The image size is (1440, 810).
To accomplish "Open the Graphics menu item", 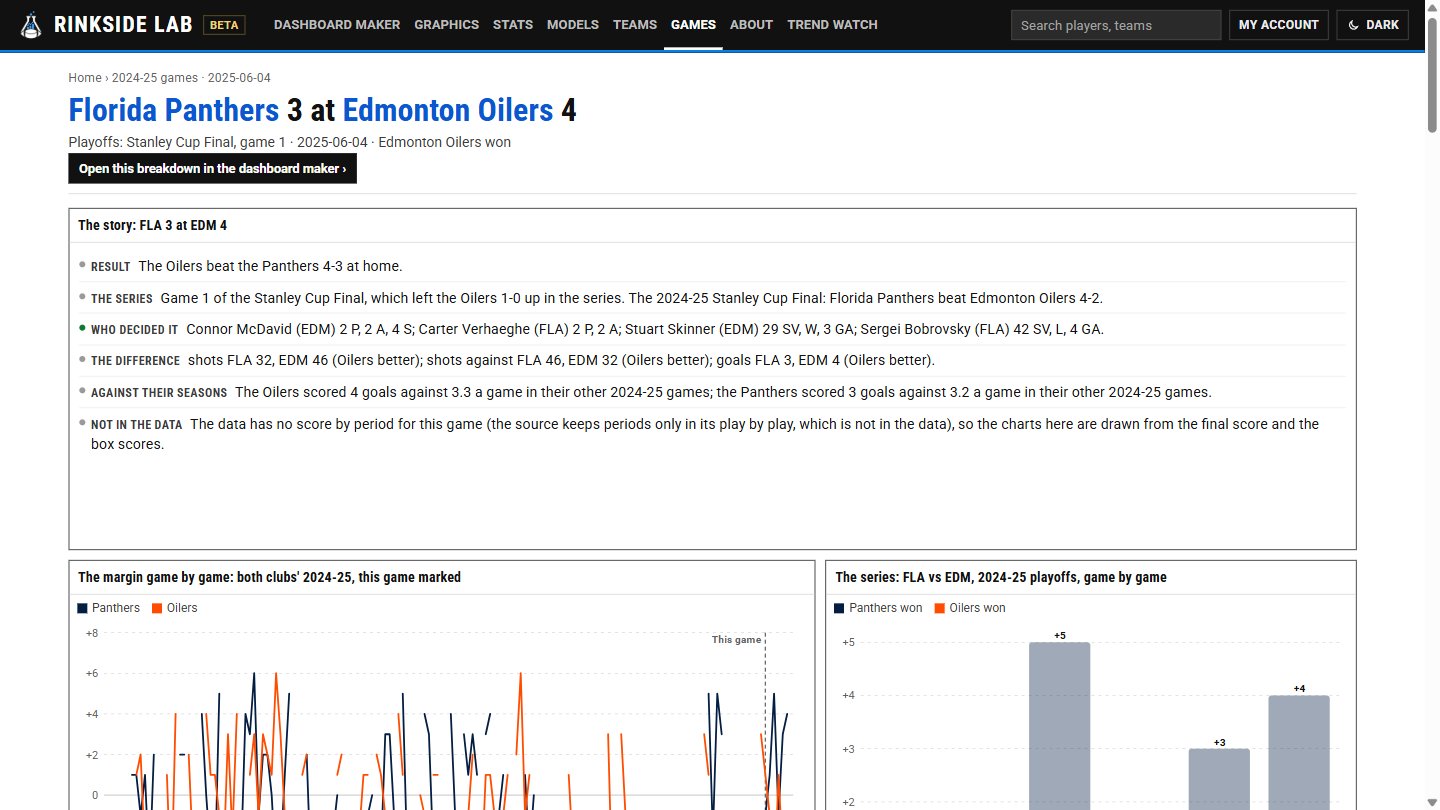I will [446, 25].
